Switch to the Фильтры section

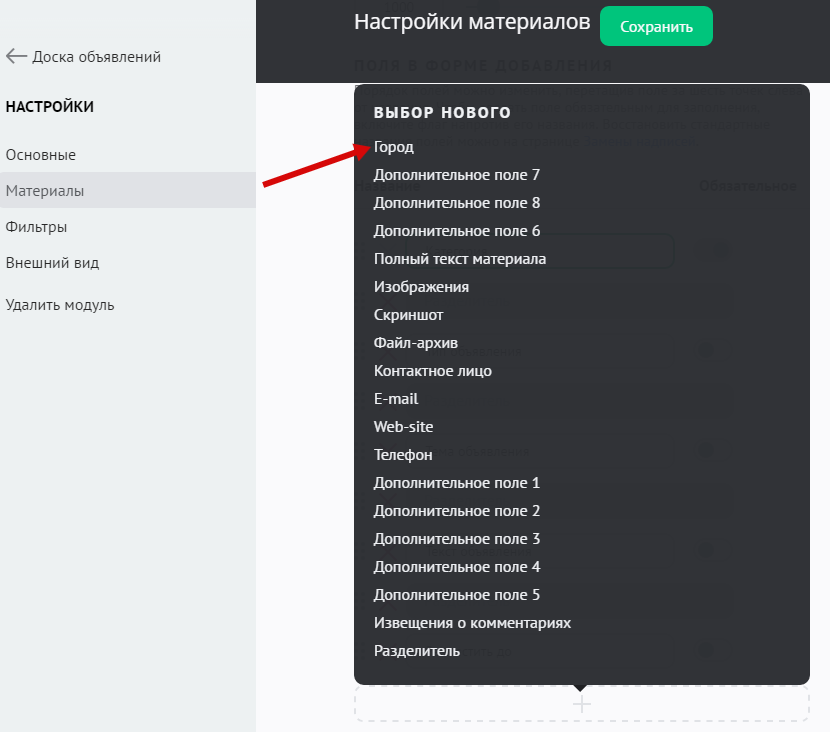point(37,227)
